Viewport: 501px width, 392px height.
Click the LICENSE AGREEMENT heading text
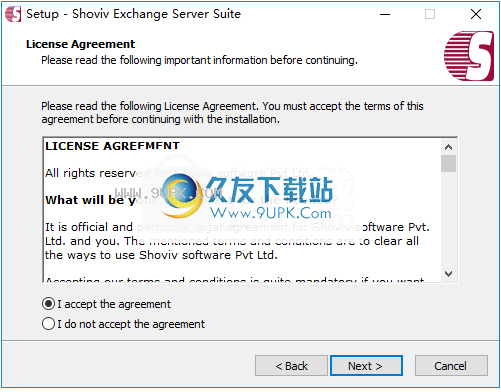coord(112,146)
